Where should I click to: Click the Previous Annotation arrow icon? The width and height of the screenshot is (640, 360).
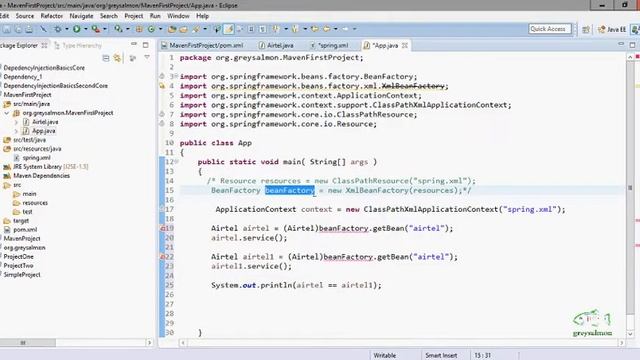pos(295,29)
